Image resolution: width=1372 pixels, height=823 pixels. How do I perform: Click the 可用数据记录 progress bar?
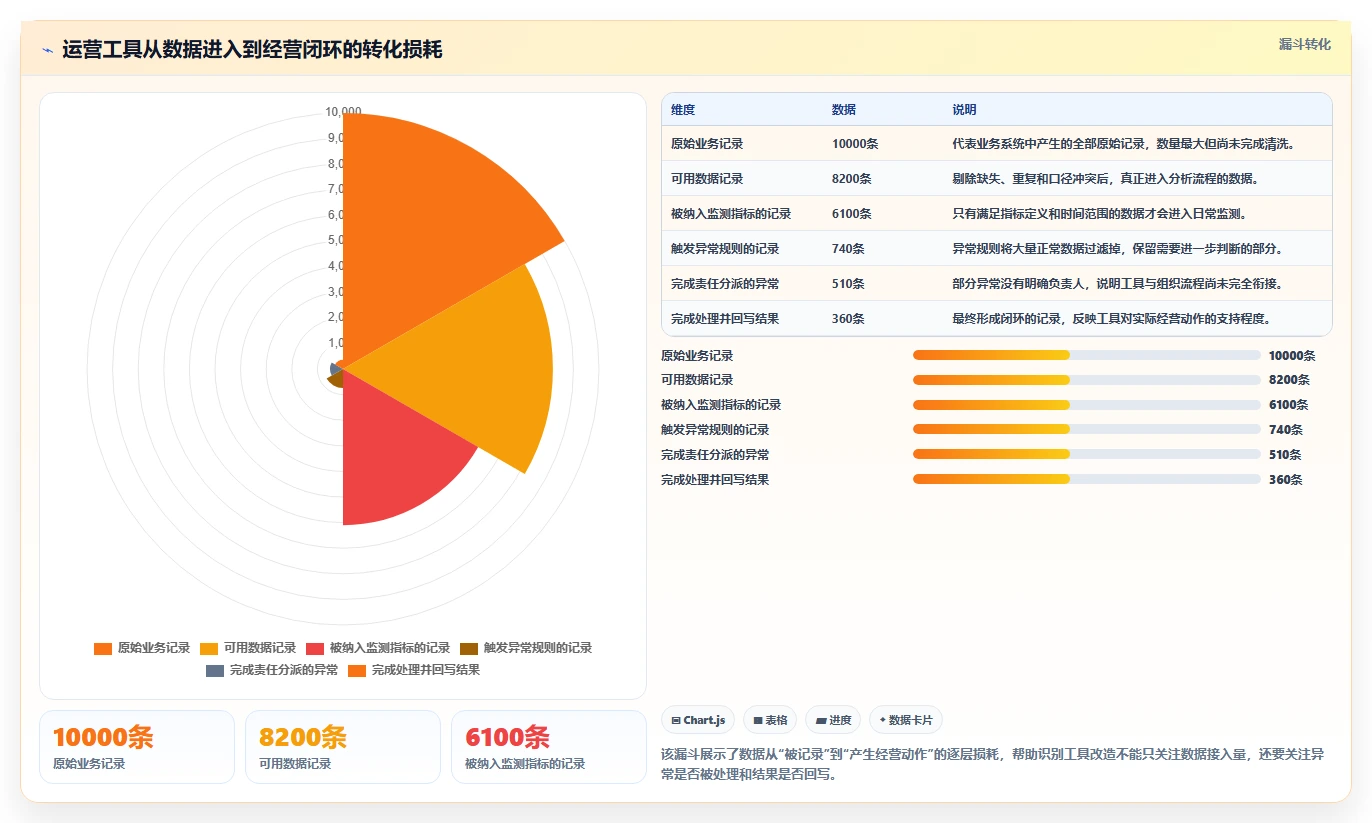pyautogui.click(x=1087, y=380)
